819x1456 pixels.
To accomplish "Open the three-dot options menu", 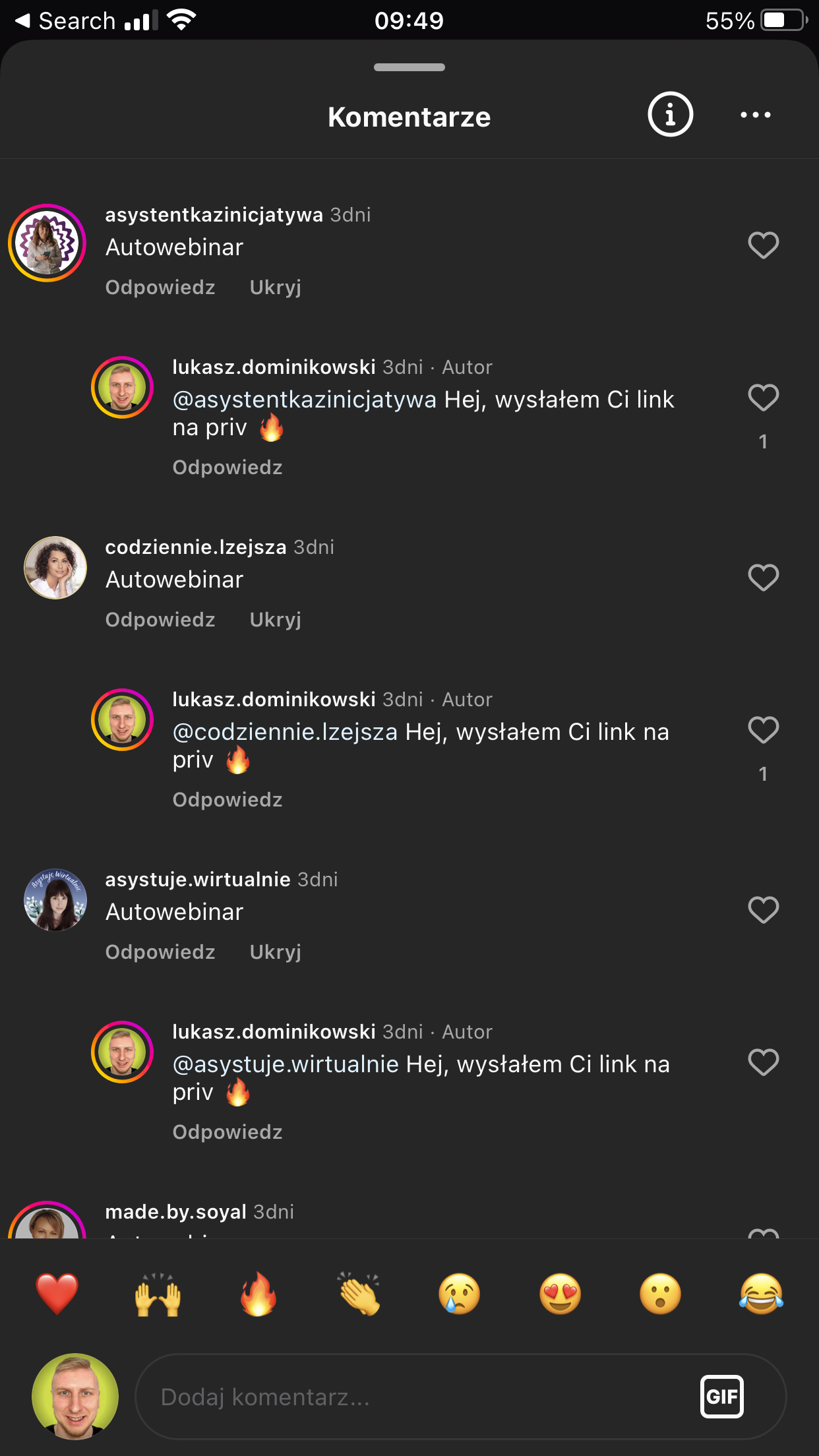I will (x=756, y=115).
